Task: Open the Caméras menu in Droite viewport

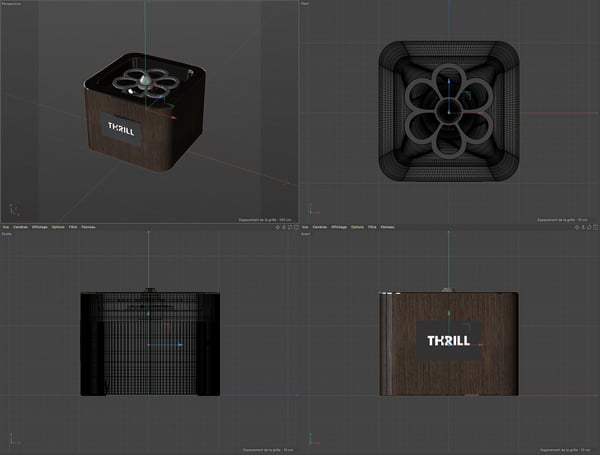Action: click(21, 228)
